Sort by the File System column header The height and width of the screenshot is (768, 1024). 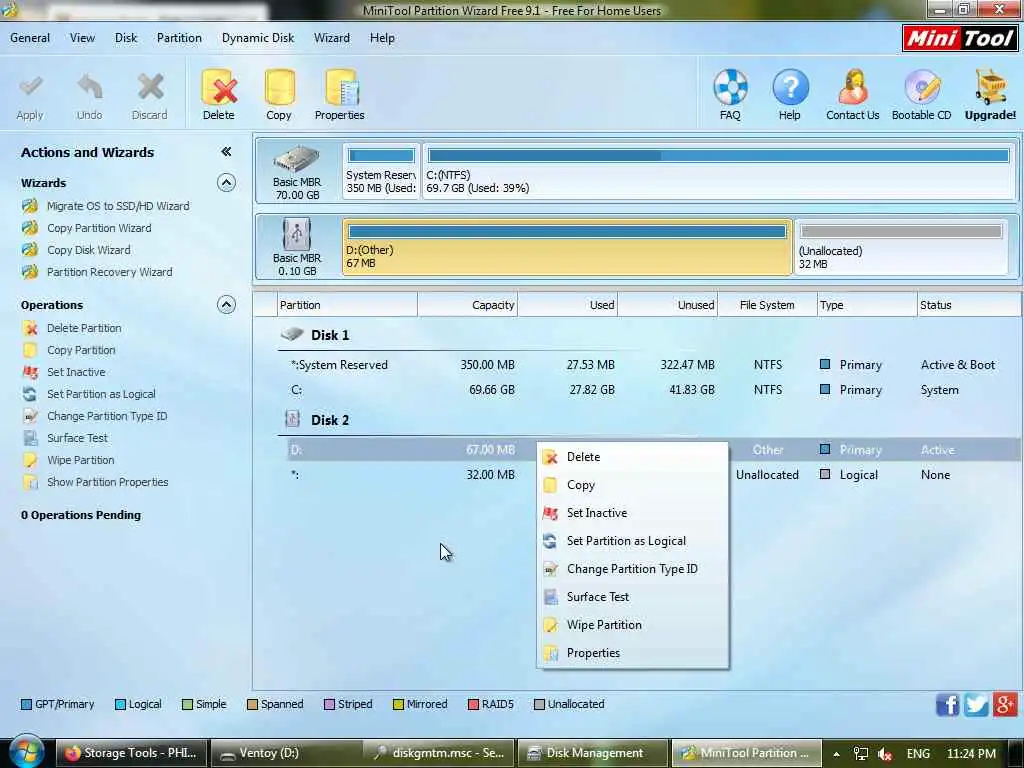click(767, 305)
